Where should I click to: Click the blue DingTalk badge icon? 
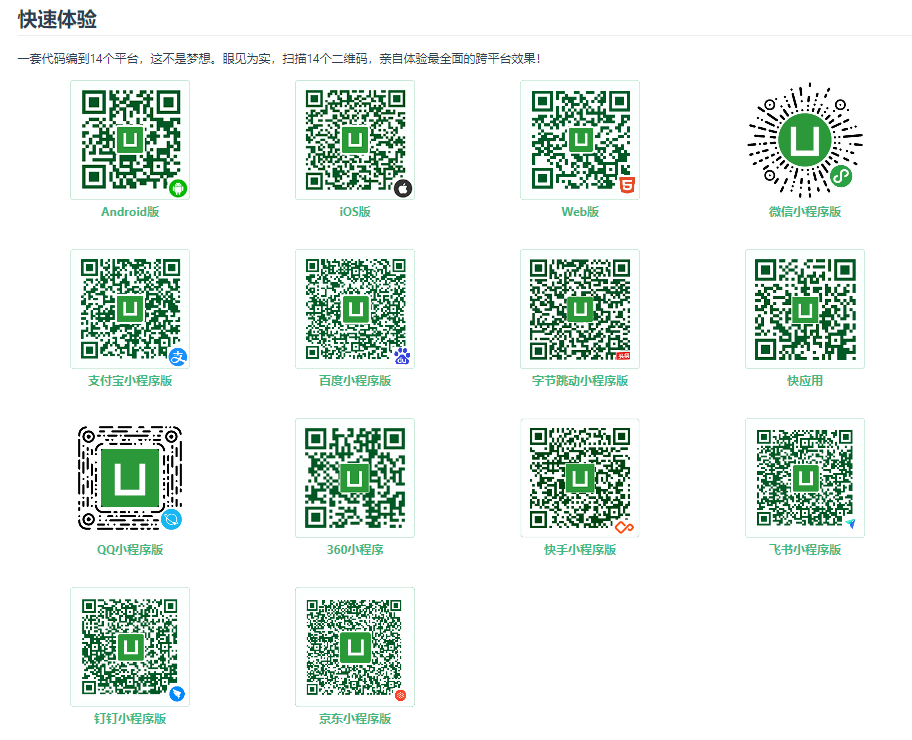177,694
